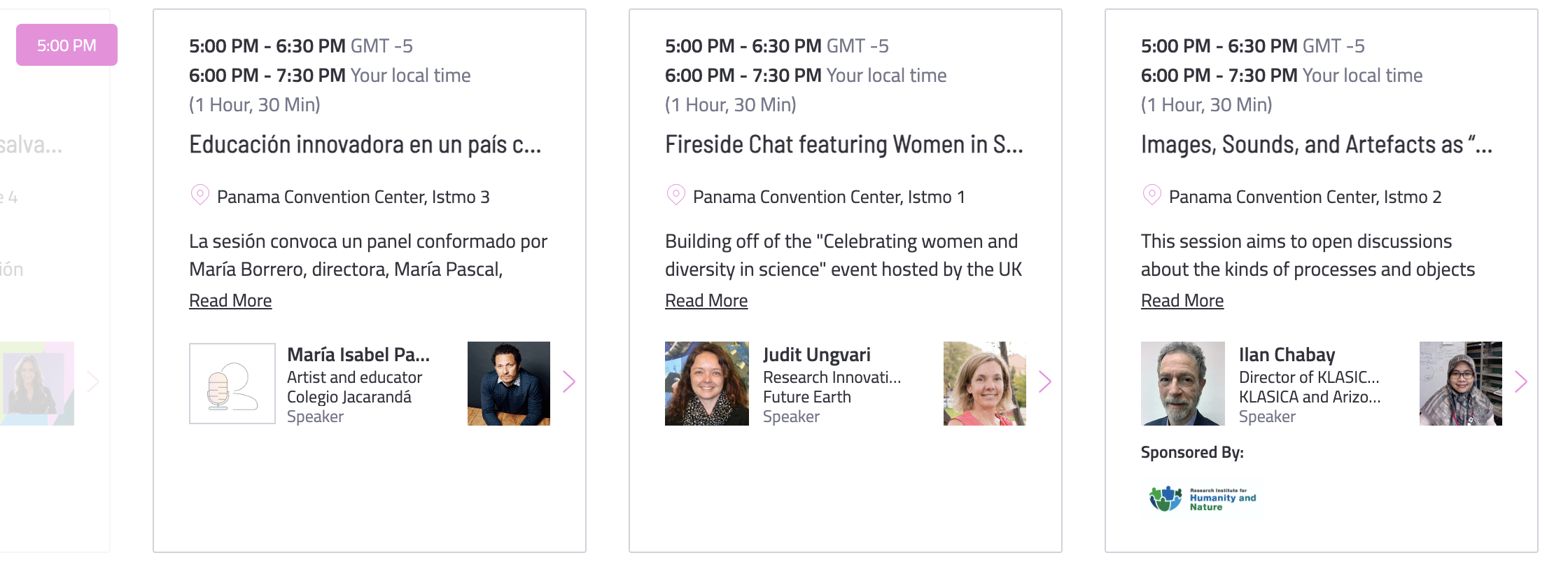View Ilan Chabay's speaker photo
Viewport: 1568px width, 581px height.
click(x=1183, y=384)
